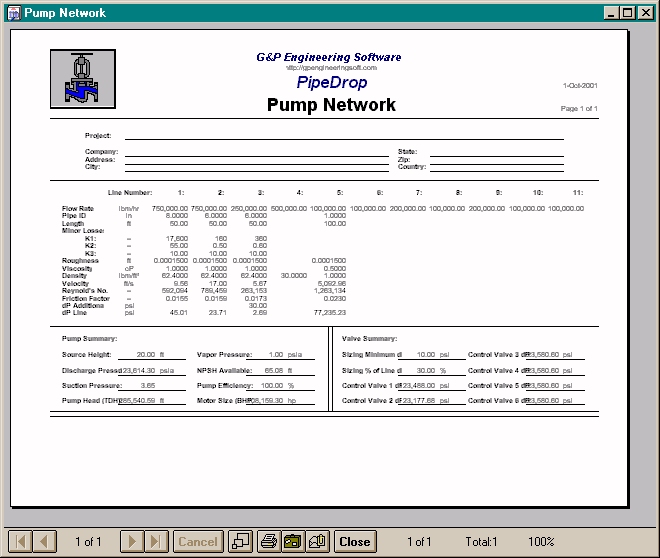Click the 'Roughness' row label

80,260
